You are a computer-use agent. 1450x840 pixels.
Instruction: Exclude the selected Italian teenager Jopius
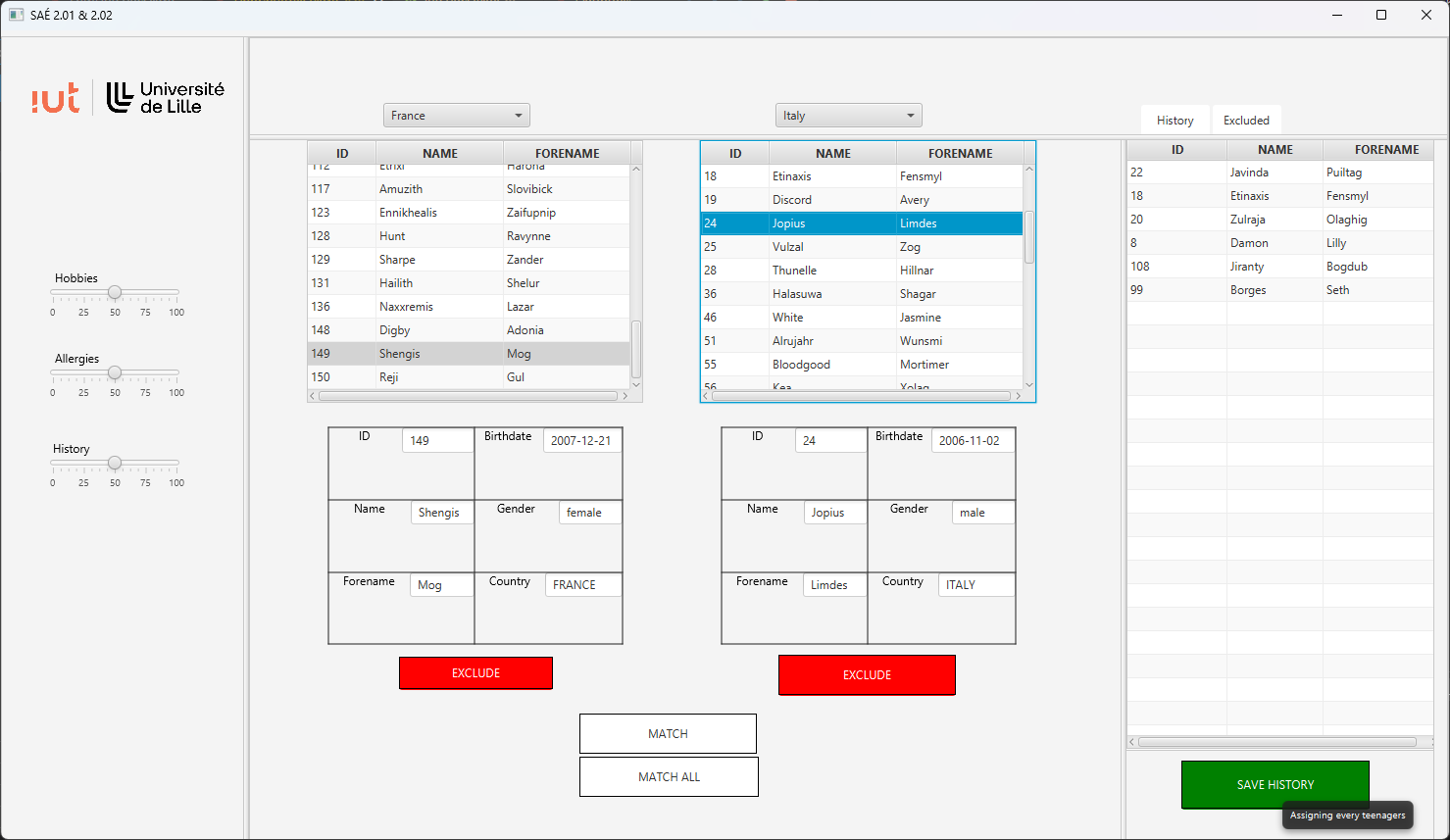pyautogui.click(x=867, y=674)
